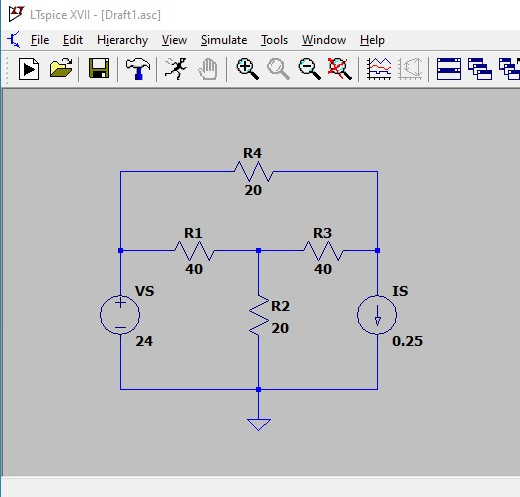Screen dimensions: 520x497
Task: Open the Control Panel hammer icon
Action: [x=138, y=69]
